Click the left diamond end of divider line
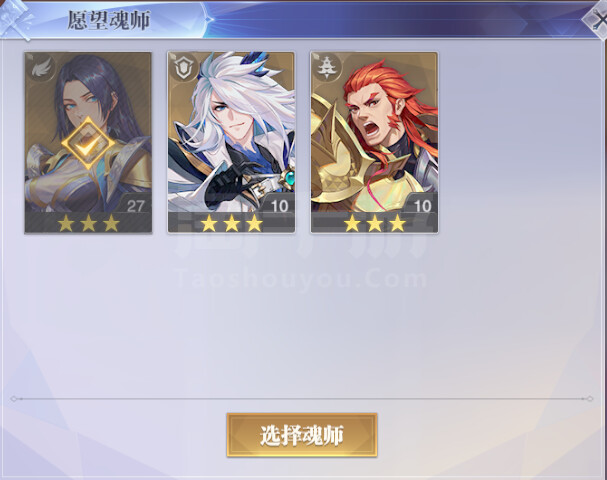 (x=14, y=399)
